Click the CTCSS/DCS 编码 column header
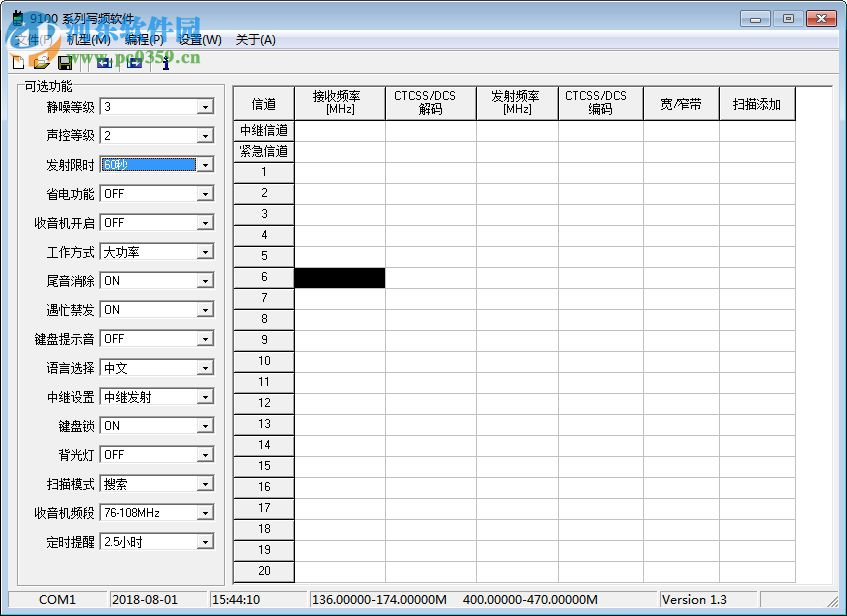This screenshot has height=616, width=847. tap(601, 103)
